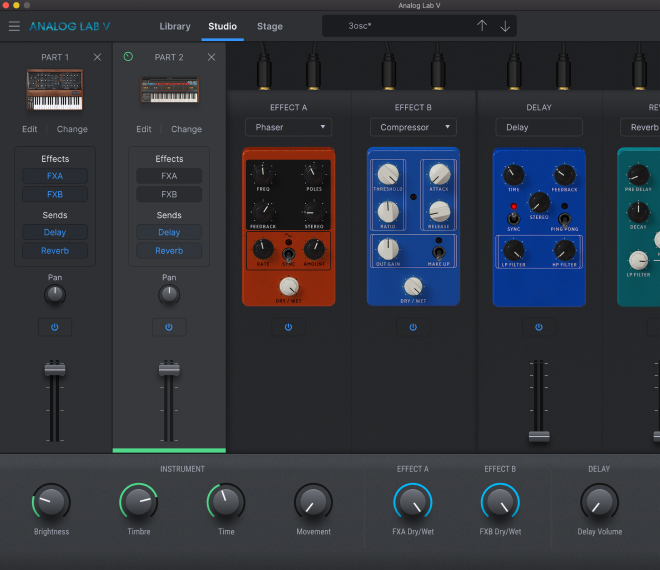The height and width of the screenshot is (570, 660).
Task: Click the Delay type selector field
Action: [539, 127]
